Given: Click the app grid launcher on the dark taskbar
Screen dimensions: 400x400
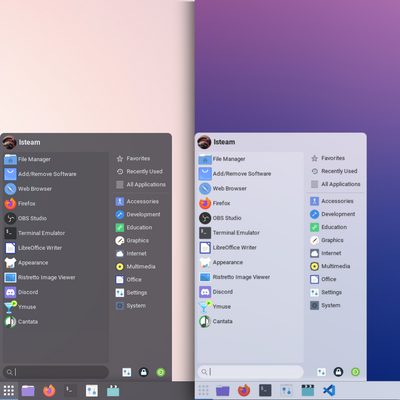Looking at the screenshot, I should (x=9, y=390).
